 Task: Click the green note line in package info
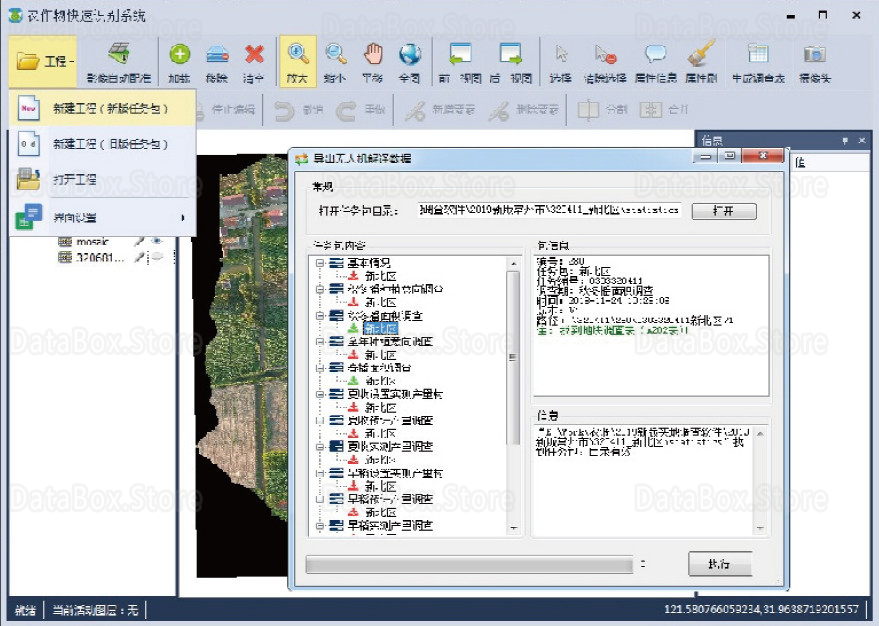tap(612, 330)
